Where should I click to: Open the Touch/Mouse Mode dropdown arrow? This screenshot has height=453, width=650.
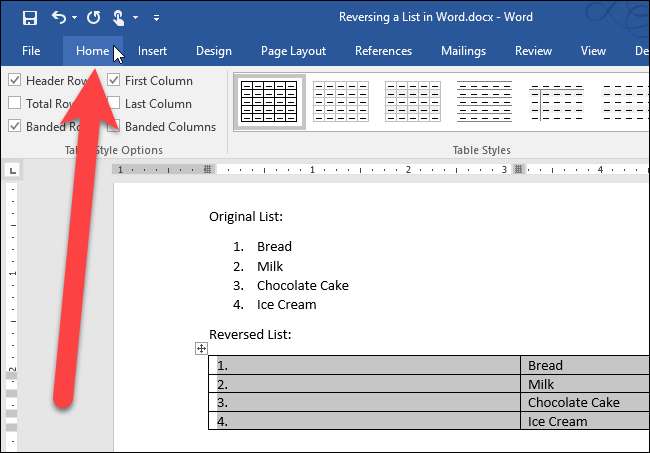(136, 18)
